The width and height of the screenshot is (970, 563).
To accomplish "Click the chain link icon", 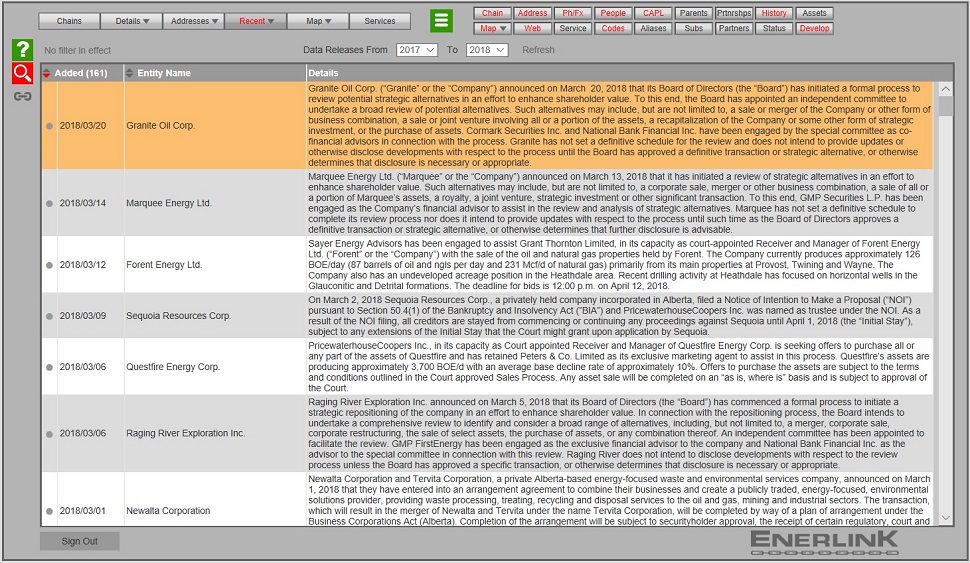I will coord(22,96).
